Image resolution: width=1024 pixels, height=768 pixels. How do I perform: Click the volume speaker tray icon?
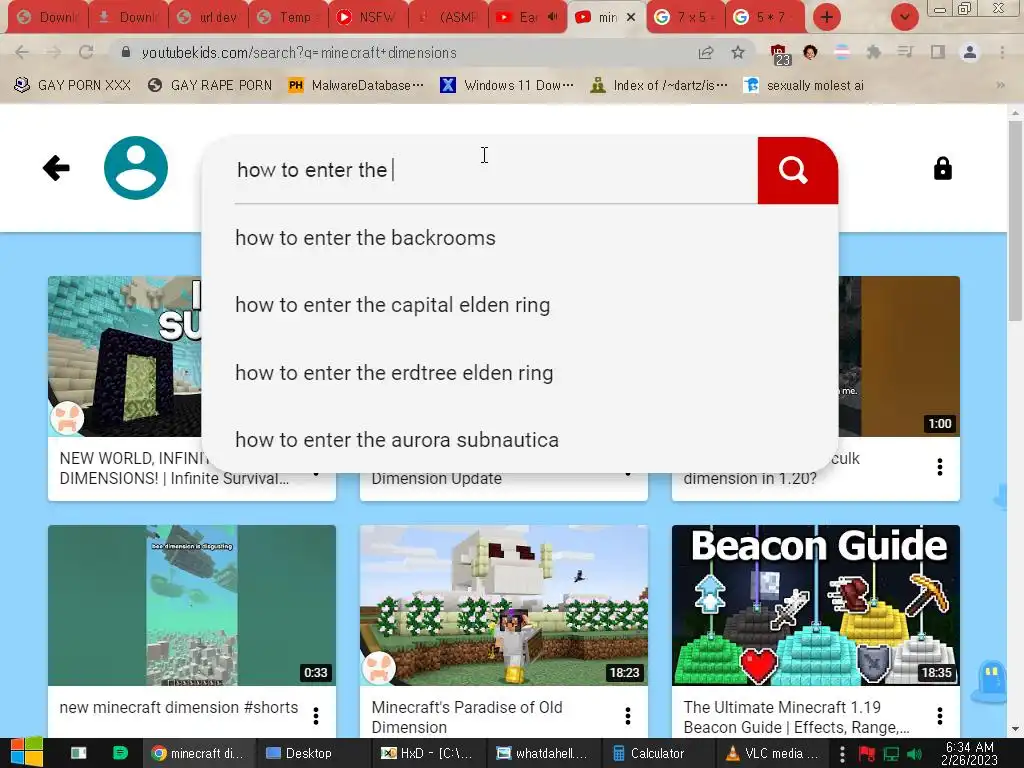pyautogui.click(x=914, y=754)
